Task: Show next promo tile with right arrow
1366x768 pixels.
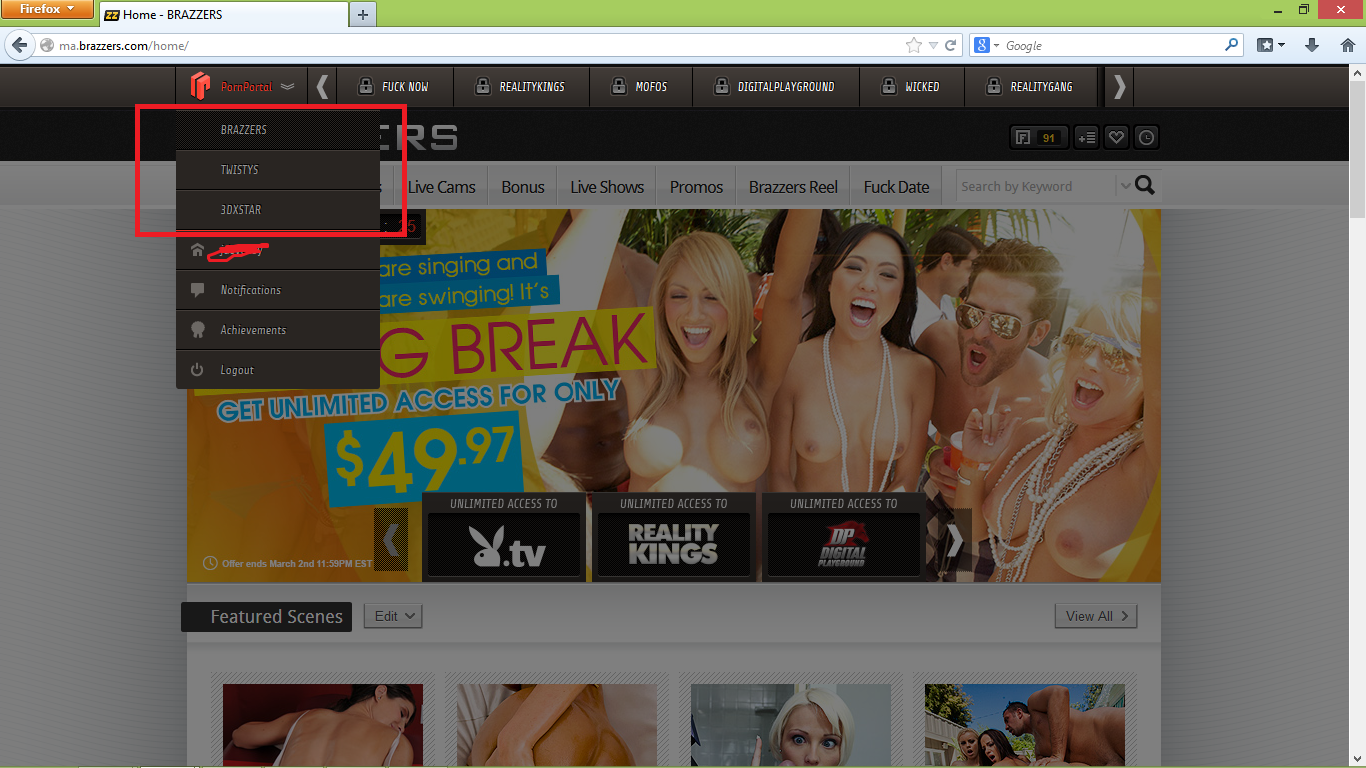Action: click(x=953, y=541)
